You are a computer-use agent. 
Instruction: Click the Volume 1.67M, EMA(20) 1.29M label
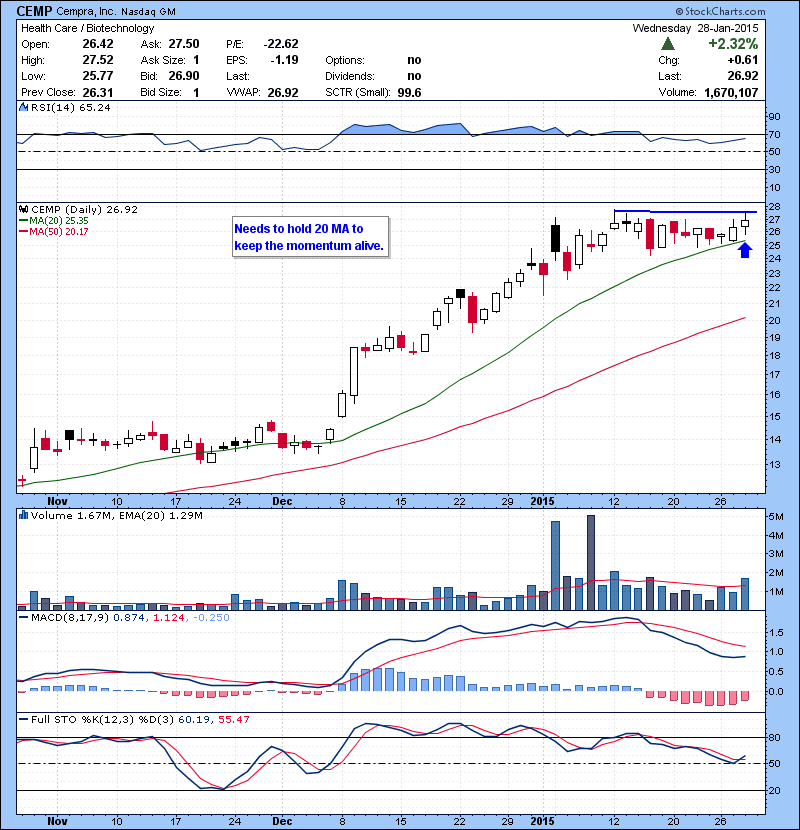point(116,515)
